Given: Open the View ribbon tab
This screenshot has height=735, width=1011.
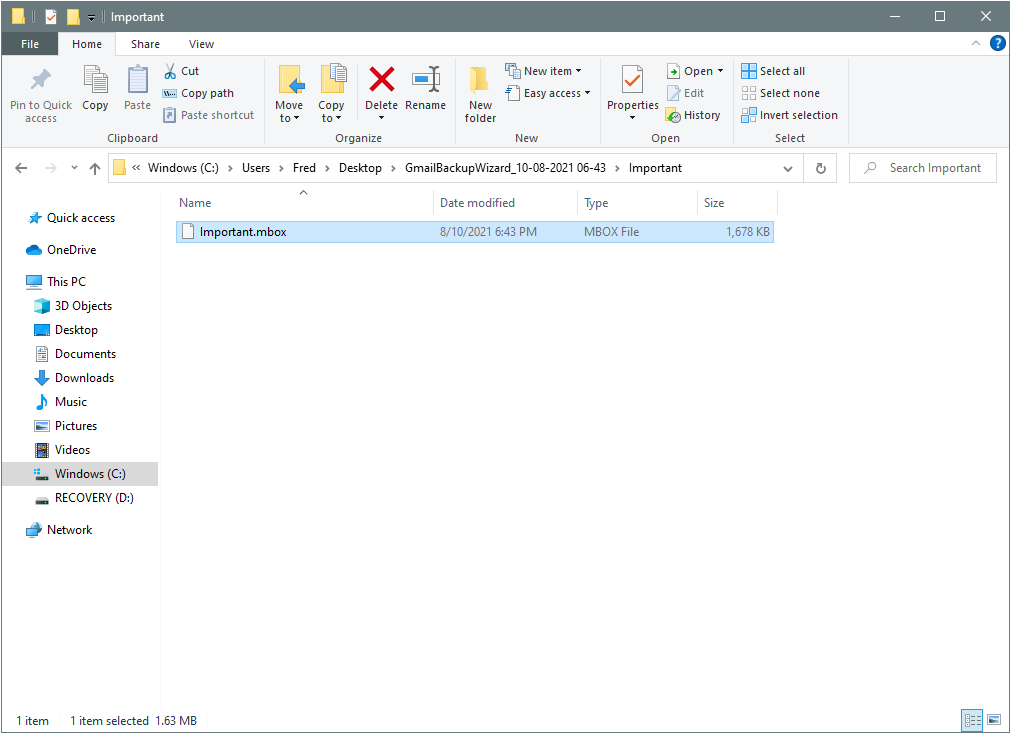Looking at the screenshot, I should point(201,44).
